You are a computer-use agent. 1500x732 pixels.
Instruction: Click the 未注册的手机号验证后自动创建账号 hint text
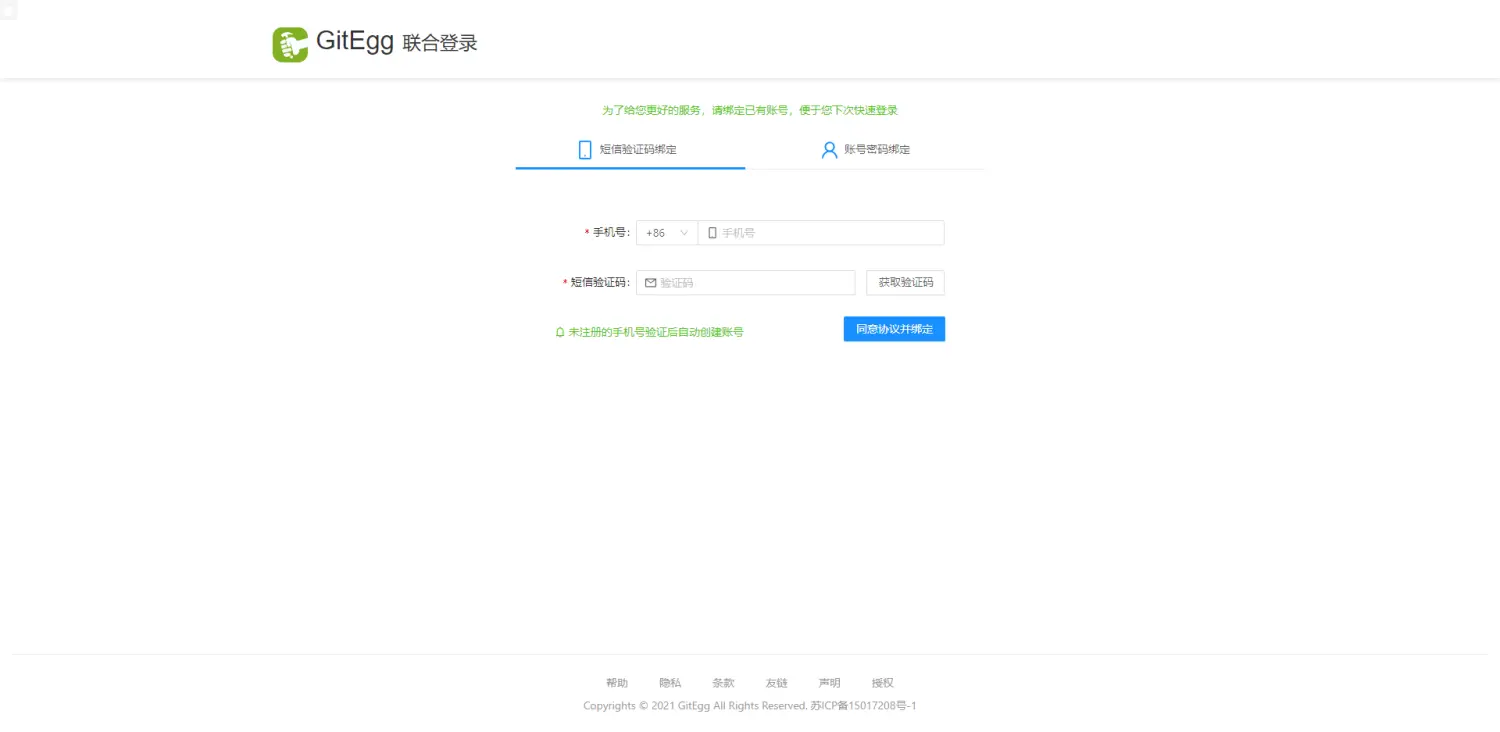point(656,332)
